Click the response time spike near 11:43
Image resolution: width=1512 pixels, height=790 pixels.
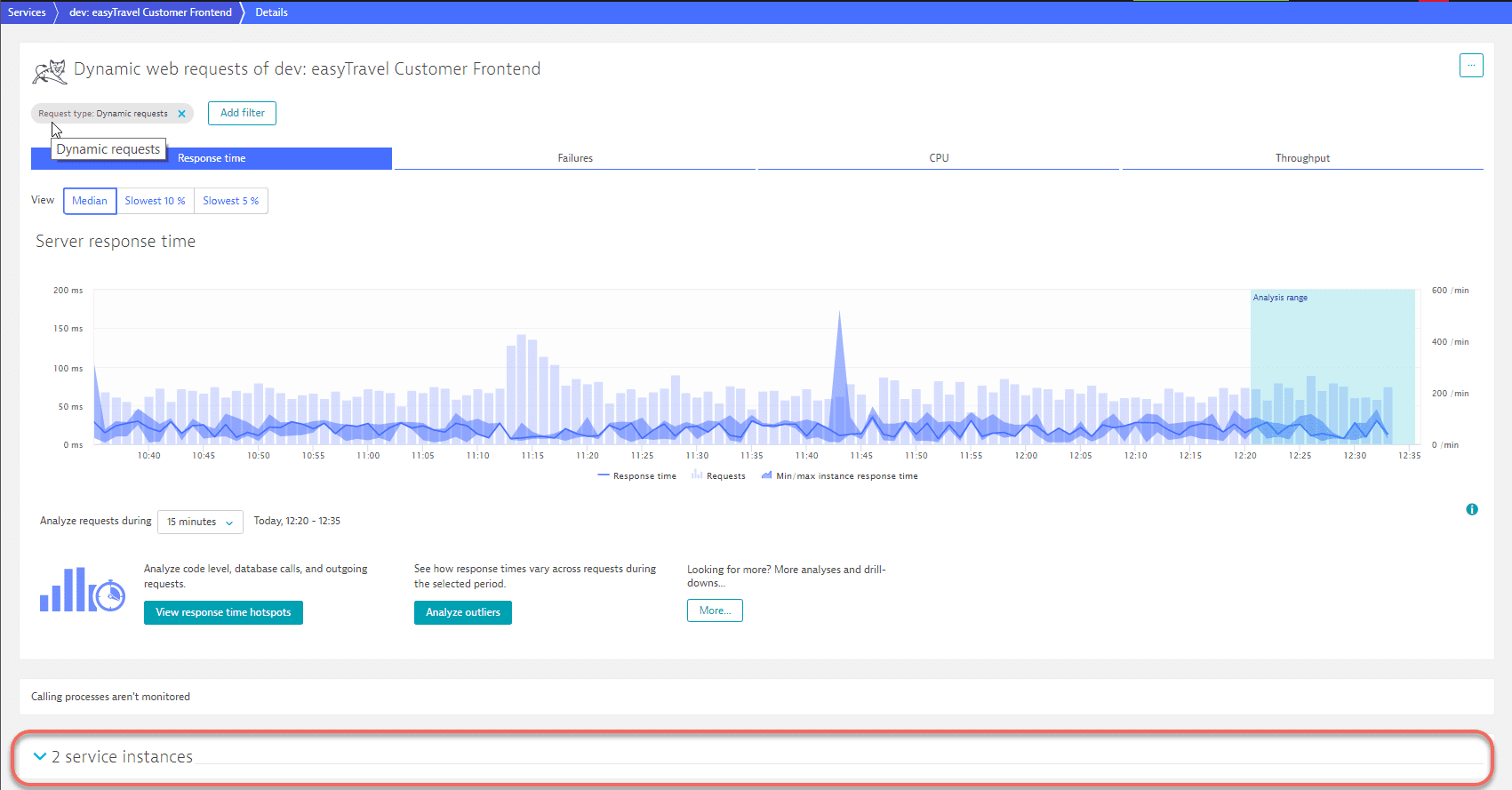click(x=839, y=373)
